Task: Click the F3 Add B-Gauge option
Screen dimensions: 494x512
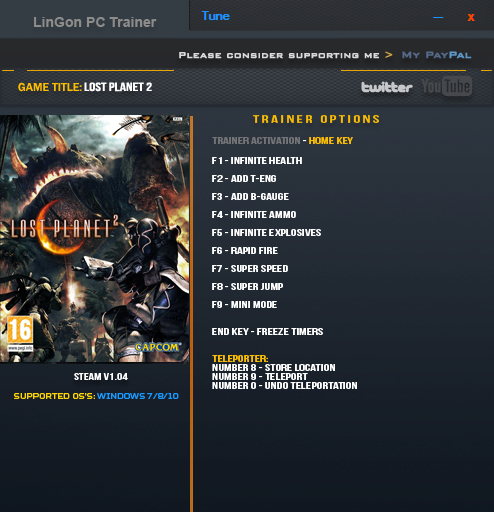Action: [x=250, y=197]
